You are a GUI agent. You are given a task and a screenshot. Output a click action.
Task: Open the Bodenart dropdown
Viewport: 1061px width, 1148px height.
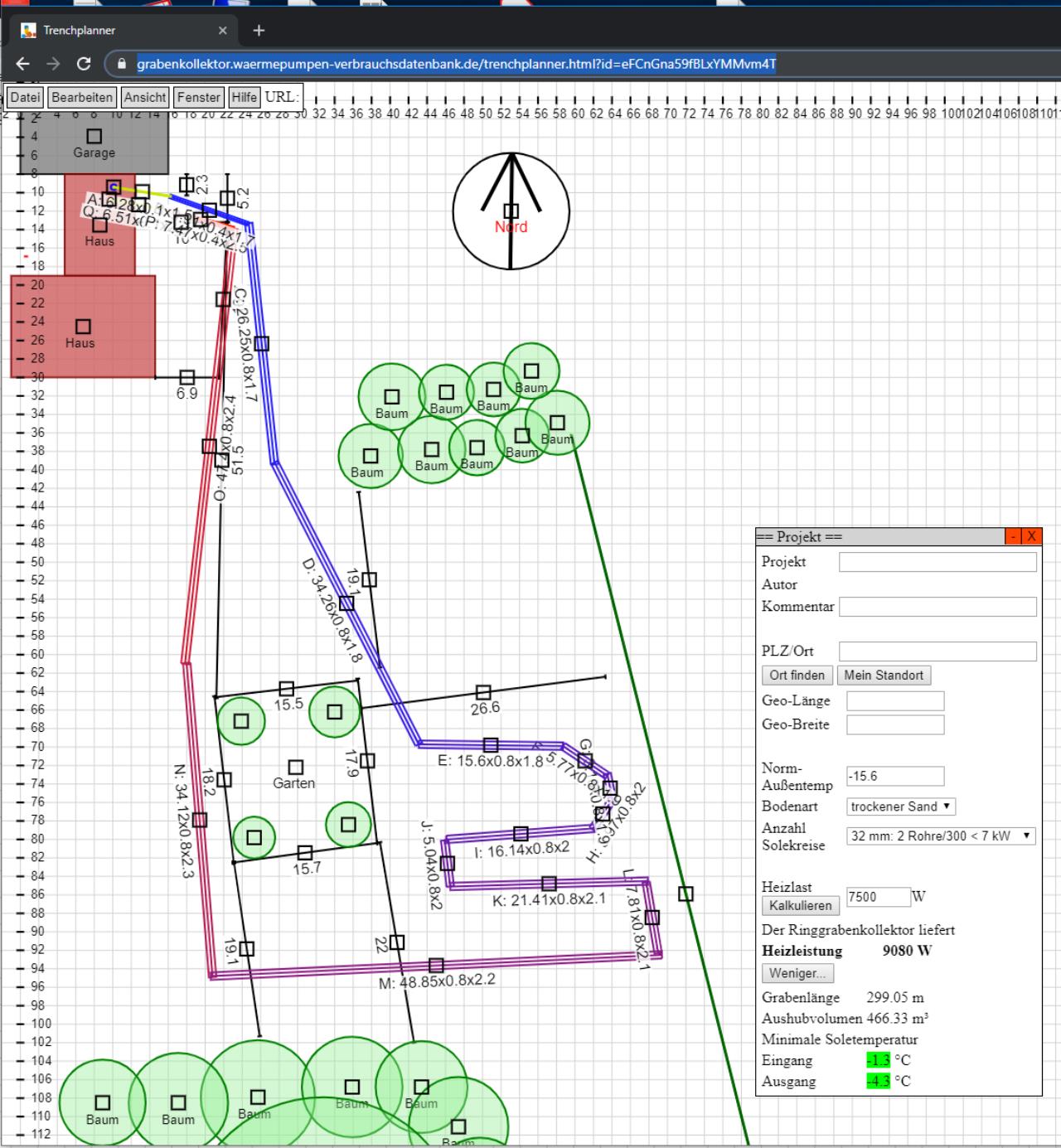pyautogui.click(x=901, y=807)
